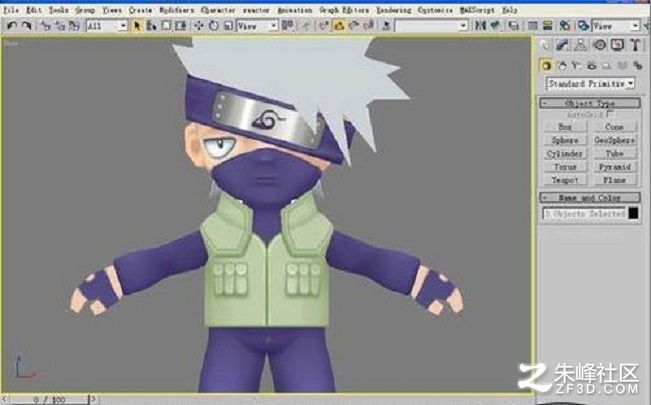Switch to the Utilities command panel tab
This screenshot has width=651, height=405.
click(635, 45)
